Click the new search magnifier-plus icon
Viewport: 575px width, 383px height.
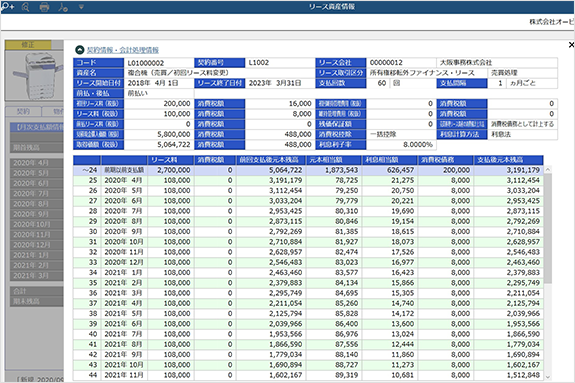tap(7, 6)
